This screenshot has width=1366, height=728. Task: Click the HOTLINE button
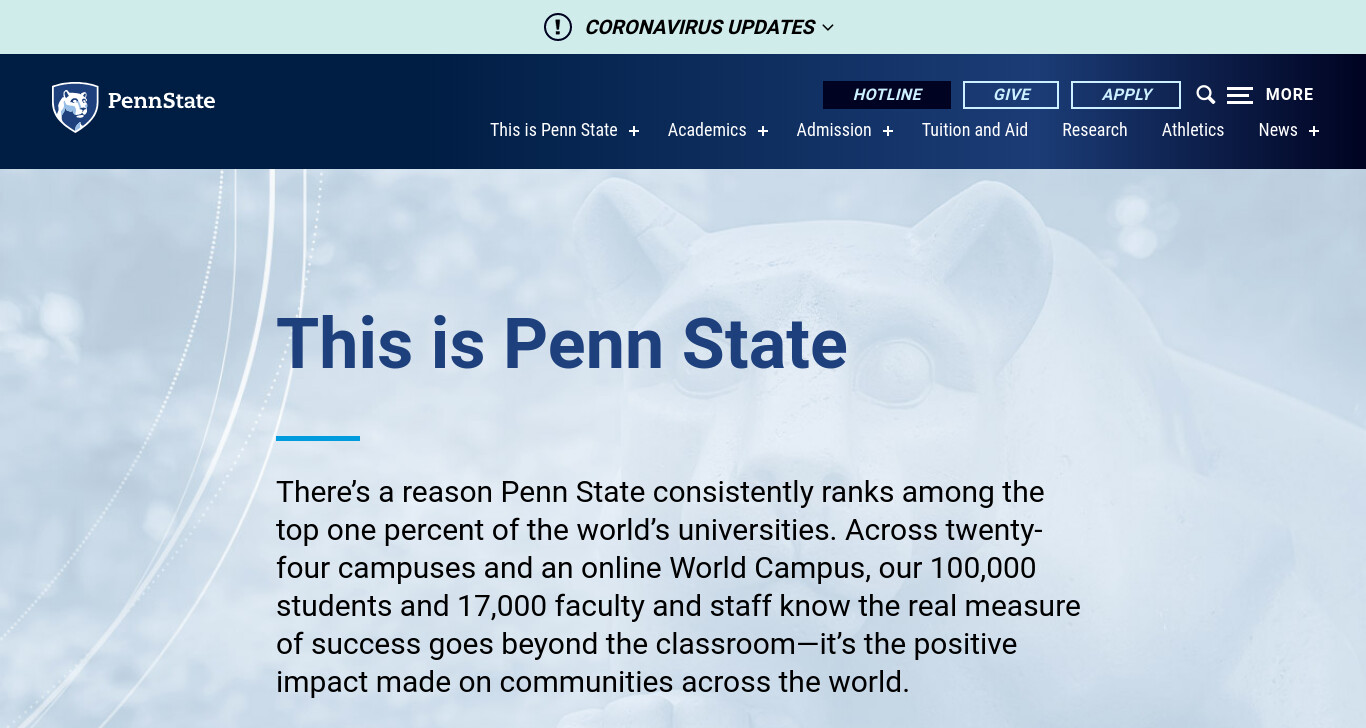point(887,95)
